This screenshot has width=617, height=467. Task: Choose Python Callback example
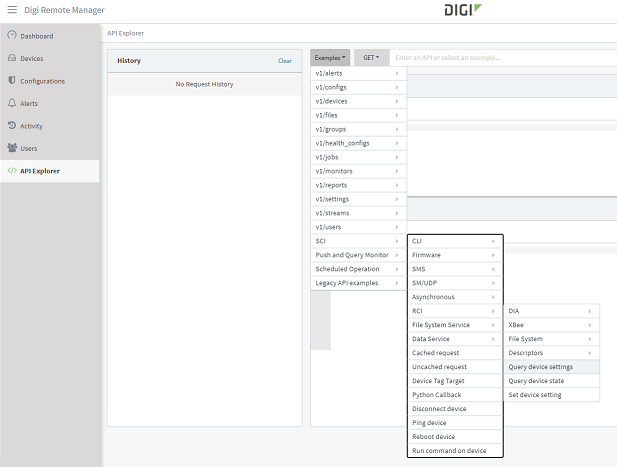455,395
